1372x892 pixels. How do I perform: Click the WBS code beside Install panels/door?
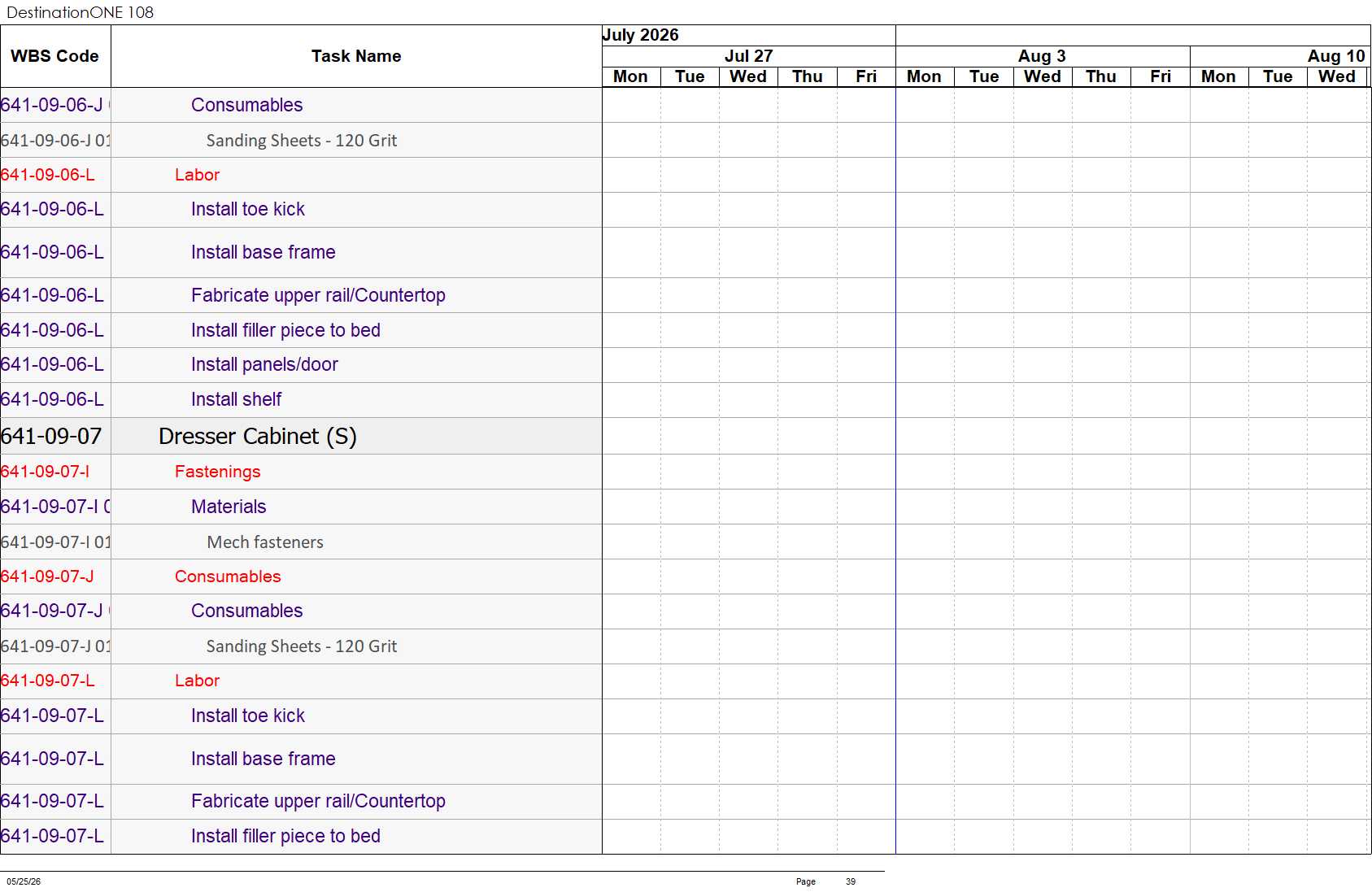pyautogui.click(x=52, y=364)
